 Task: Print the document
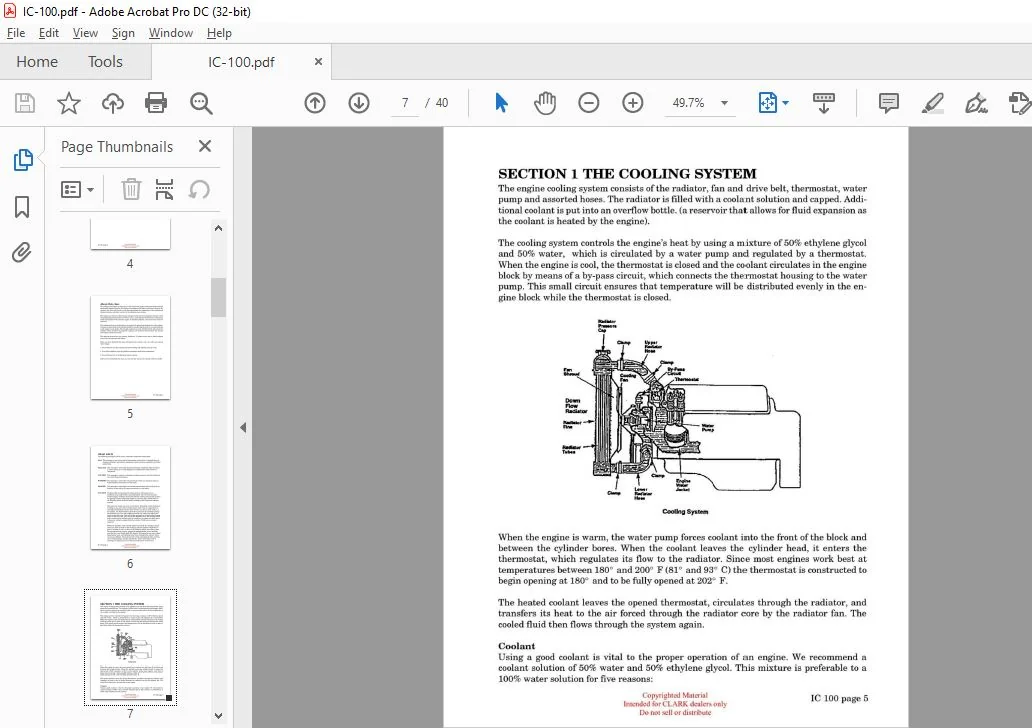click(x=156, y=103)
